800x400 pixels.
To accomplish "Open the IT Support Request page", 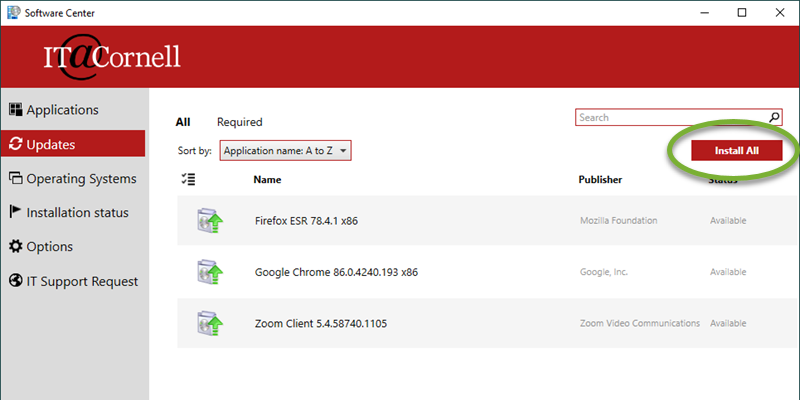I will (82, 281).
